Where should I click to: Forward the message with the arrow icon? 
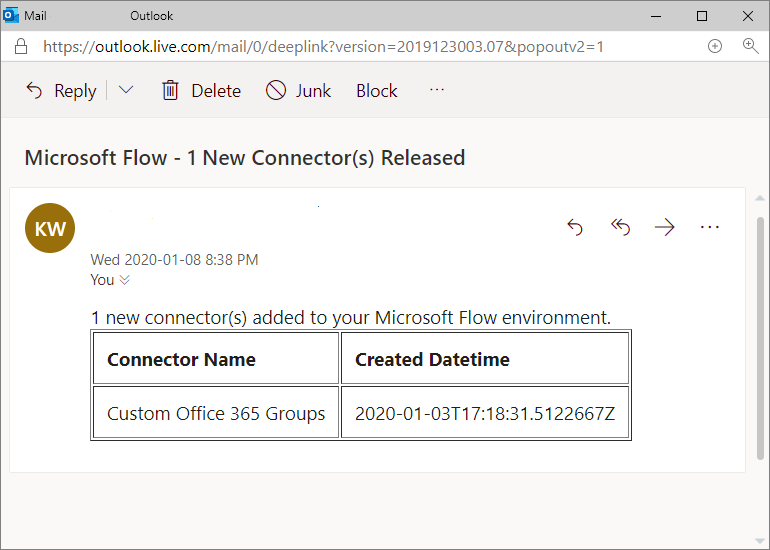tap(664, 227)
